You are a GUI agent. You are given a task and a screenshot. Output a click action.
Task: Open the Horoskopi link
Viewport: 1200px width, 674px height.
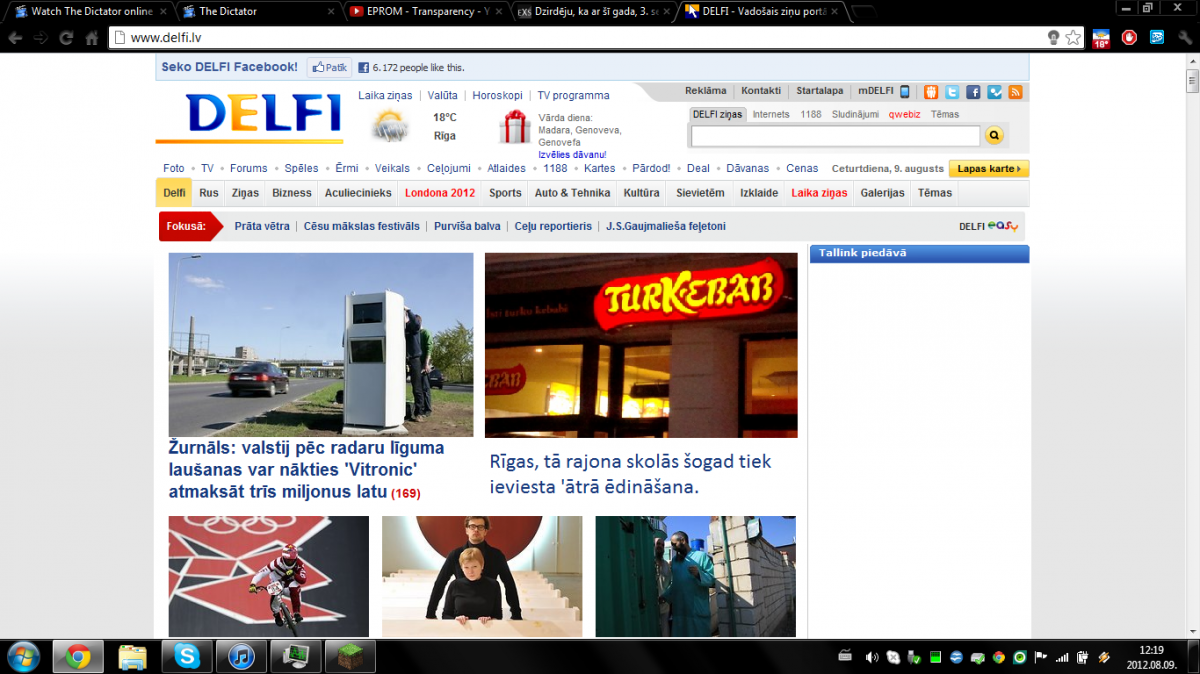(x=497, y=96)
